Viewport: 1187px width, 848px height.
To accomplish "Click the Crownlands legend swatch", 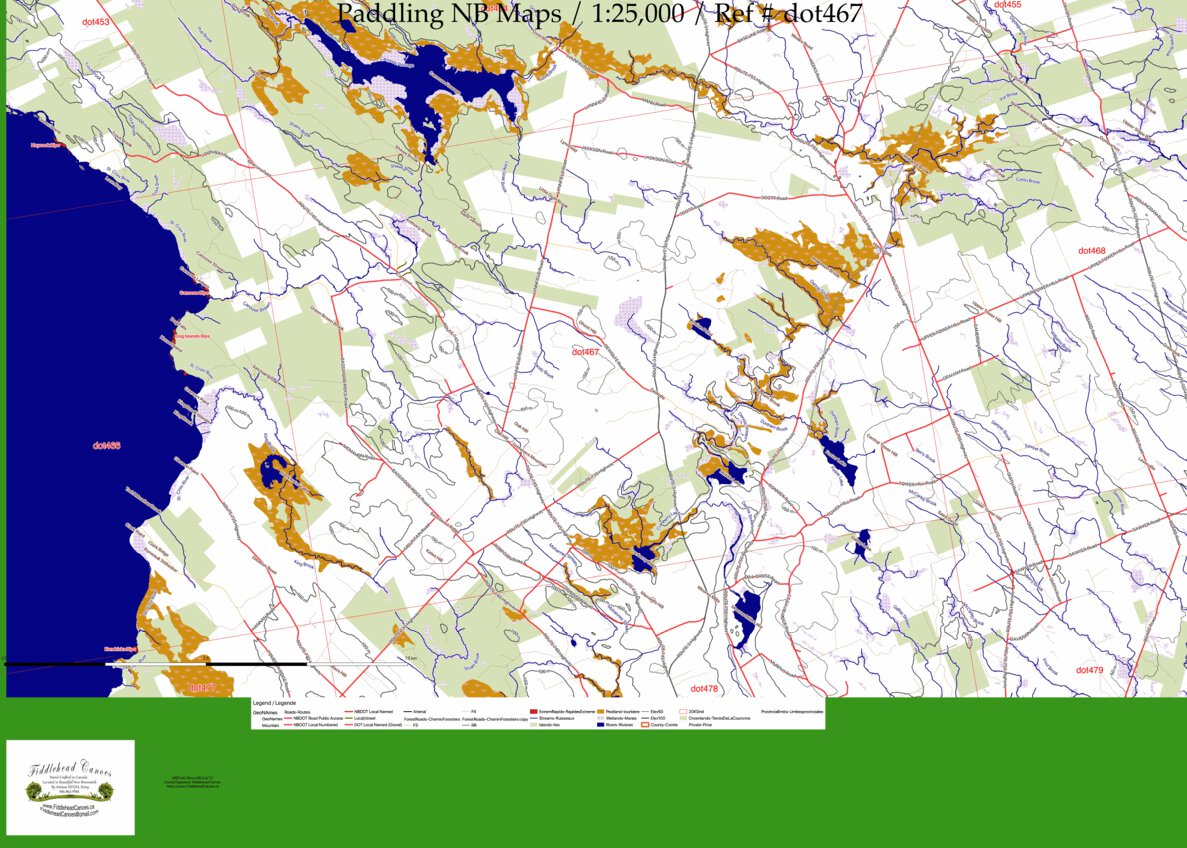I will pyautogui.click(x=684, y=719).
